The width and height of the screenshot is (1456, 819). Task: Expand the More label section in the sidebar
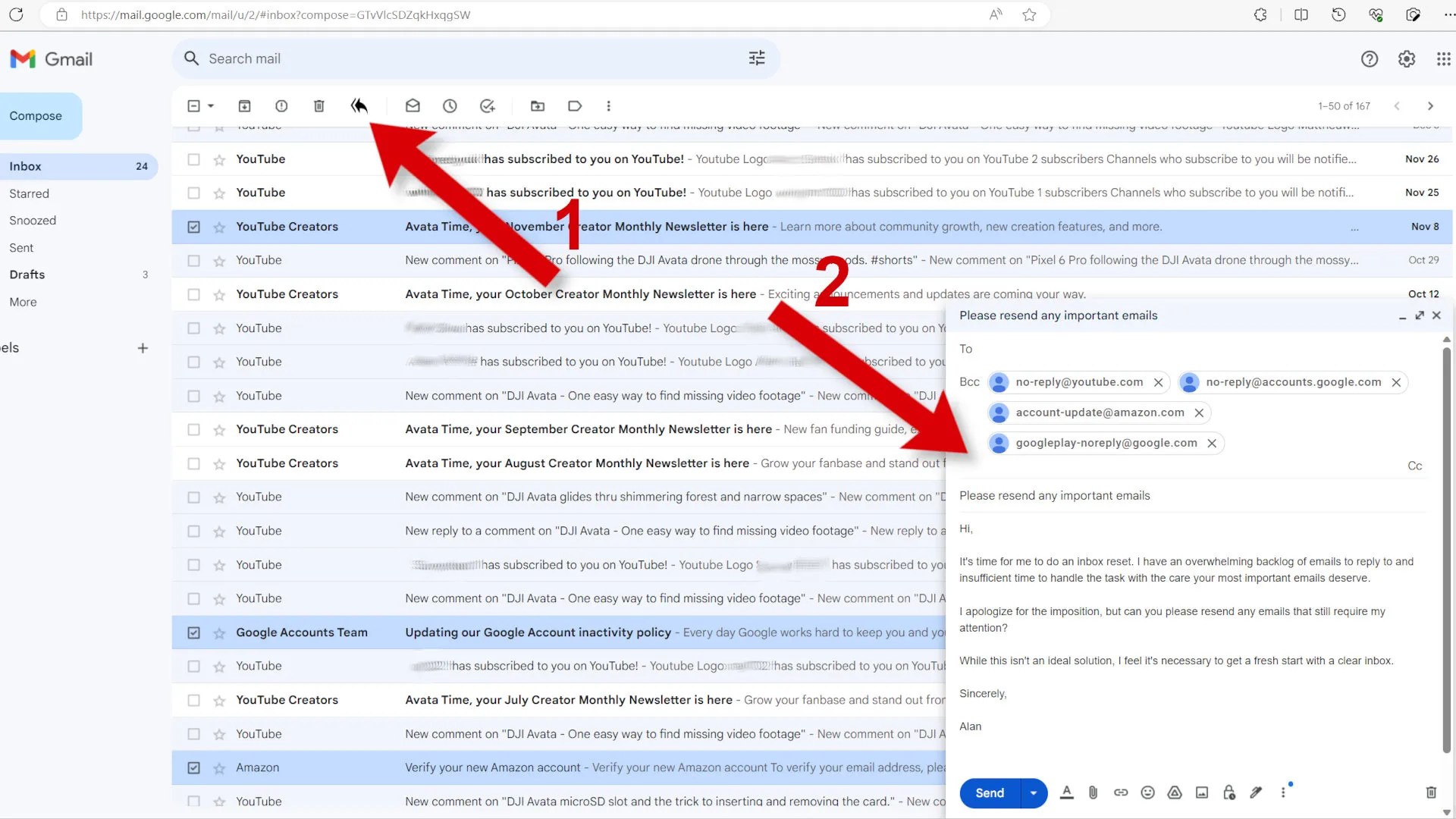(x=23, y=302)
